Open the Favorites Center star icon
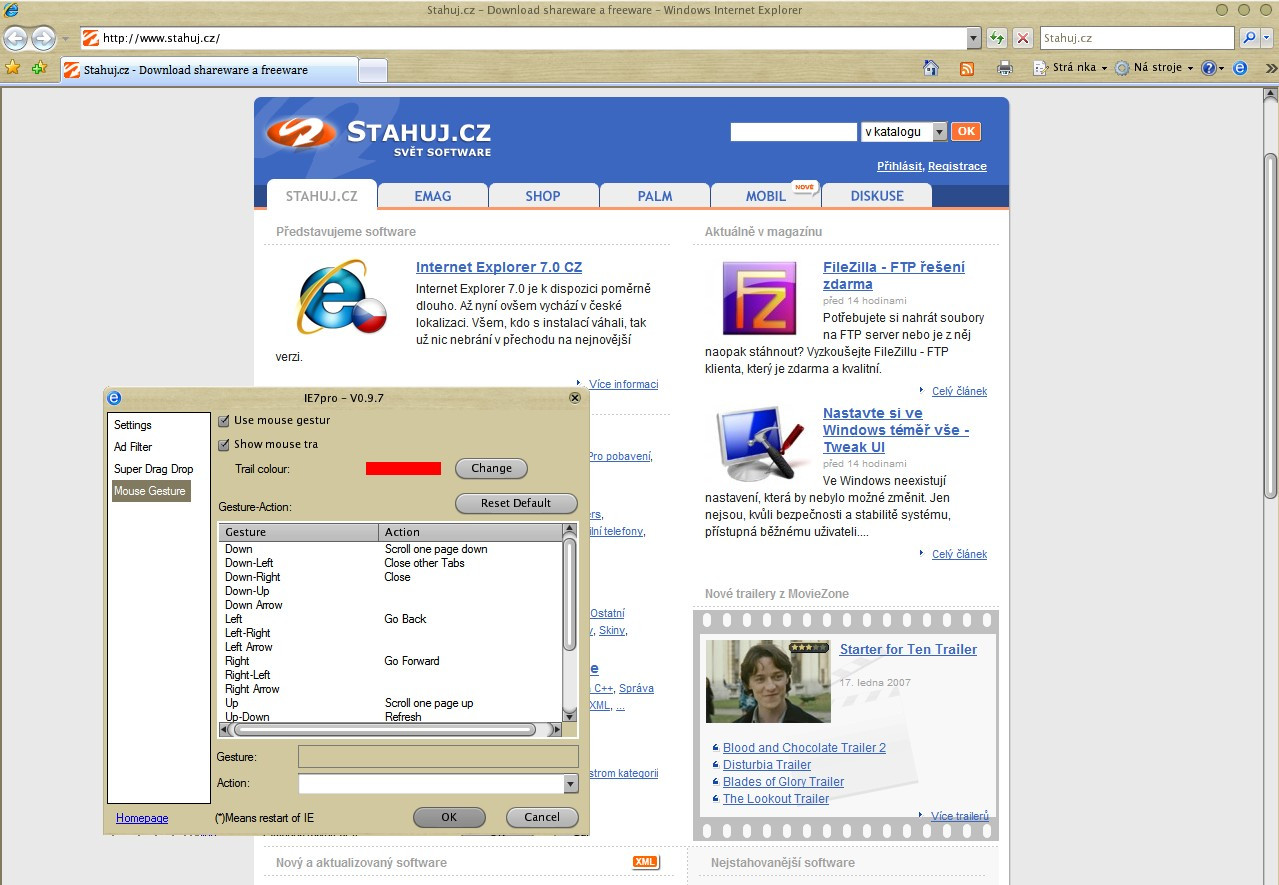Image resolution: width=1279 pixels, height=885 pixels. 13,68
